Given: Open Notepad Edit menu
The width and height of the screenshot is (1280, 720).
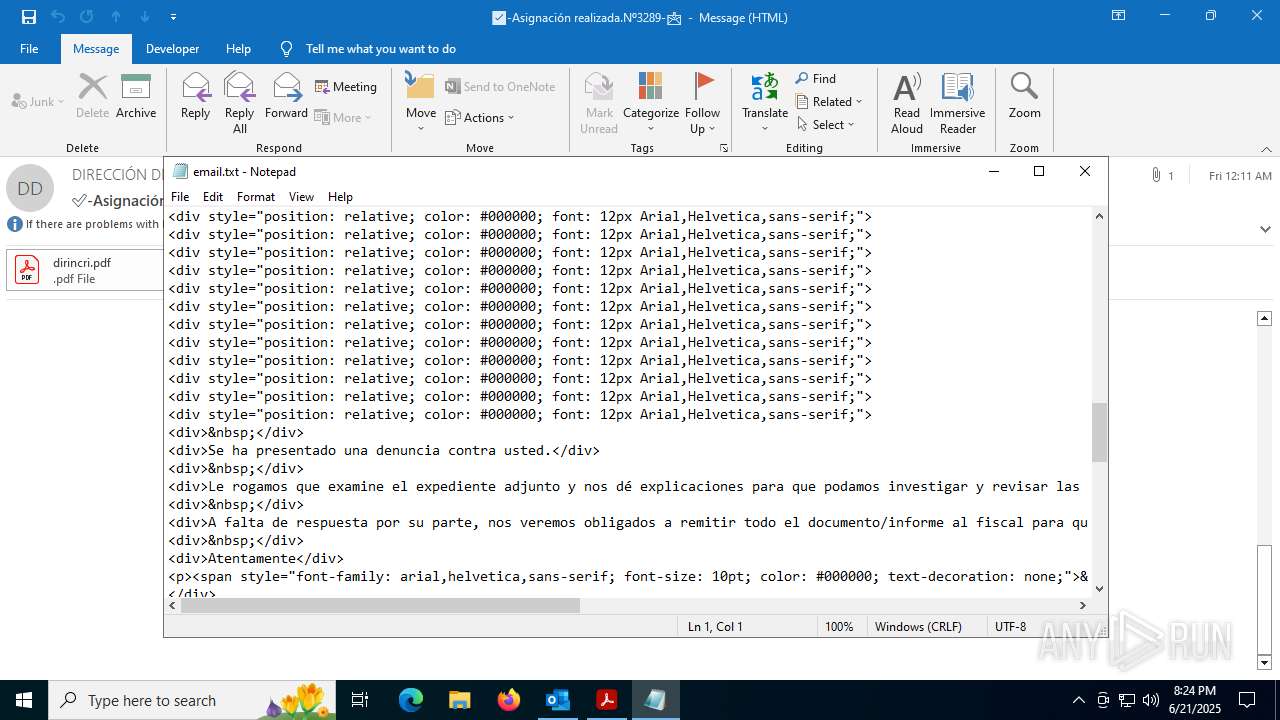Looking at the screenshot, I should (x=213, y=196).
